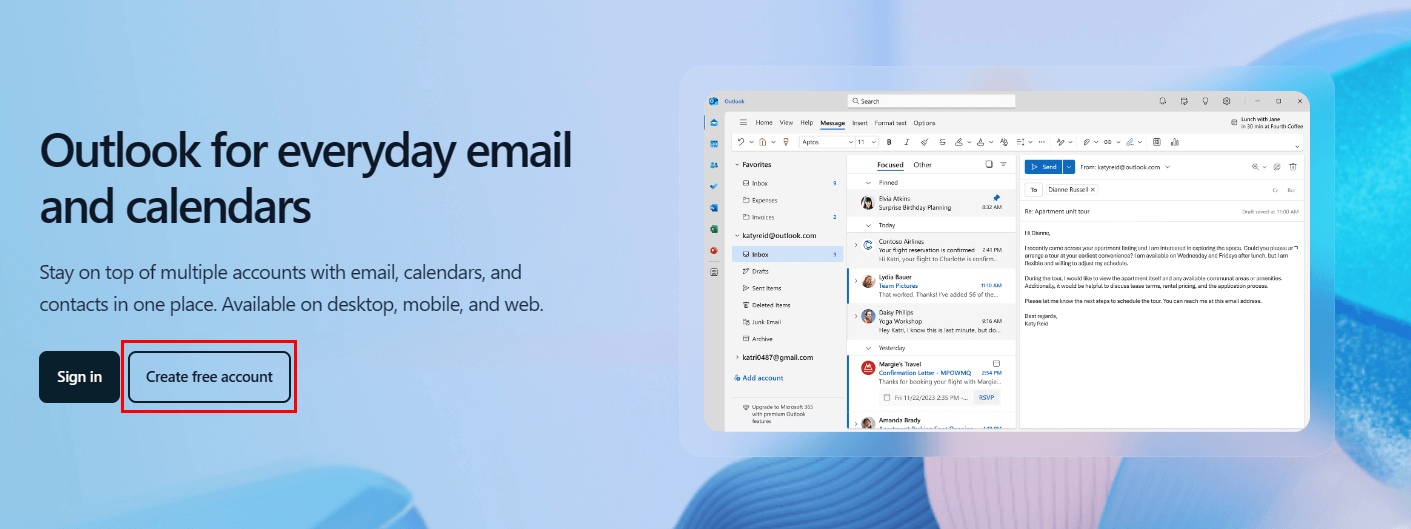
Task: Open the Format text ribbon tab
Action: pyautogui.click(x=890, y=123)
